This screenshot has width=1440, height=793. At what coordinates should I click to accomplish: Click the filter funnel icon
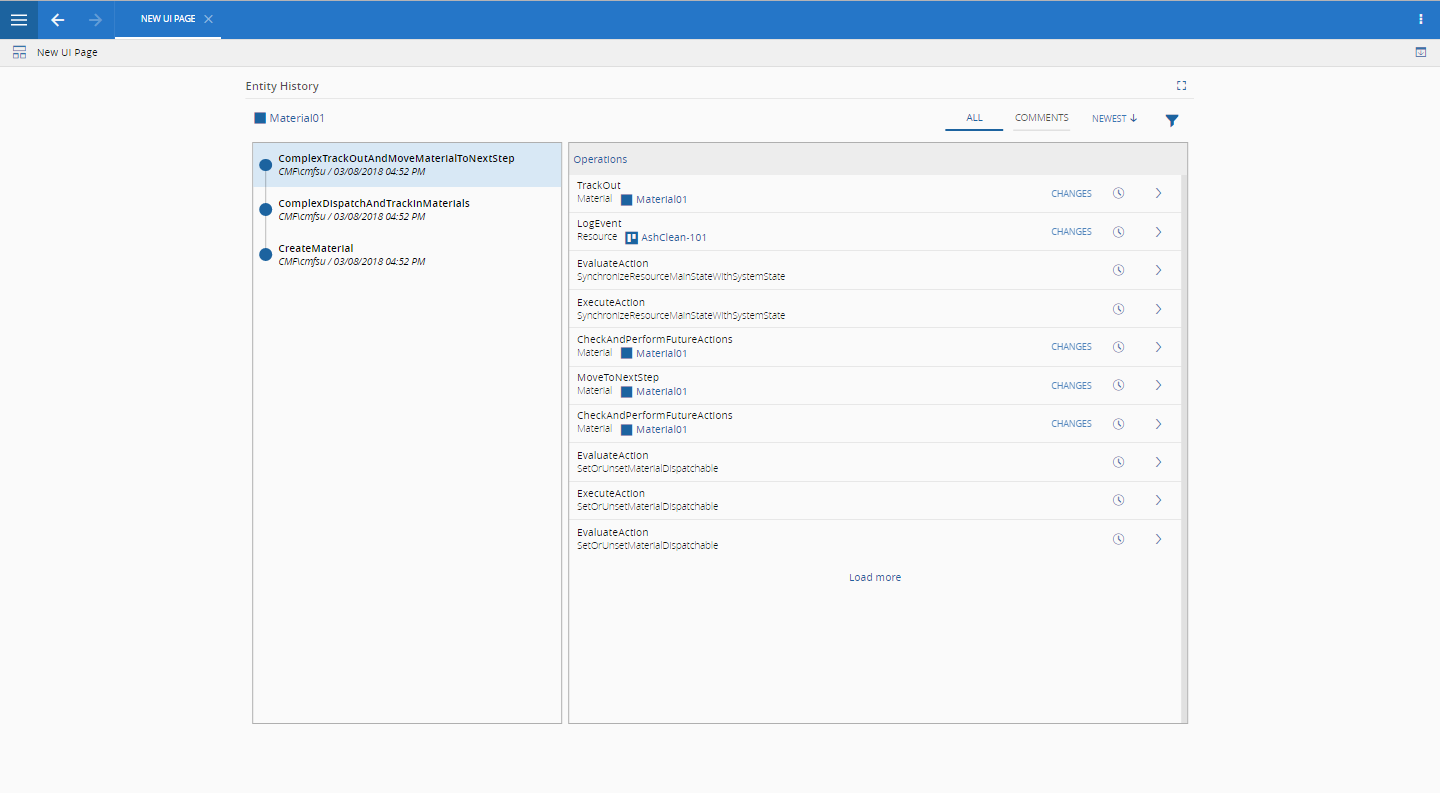pyautogui.click(x=1172, y=120)
